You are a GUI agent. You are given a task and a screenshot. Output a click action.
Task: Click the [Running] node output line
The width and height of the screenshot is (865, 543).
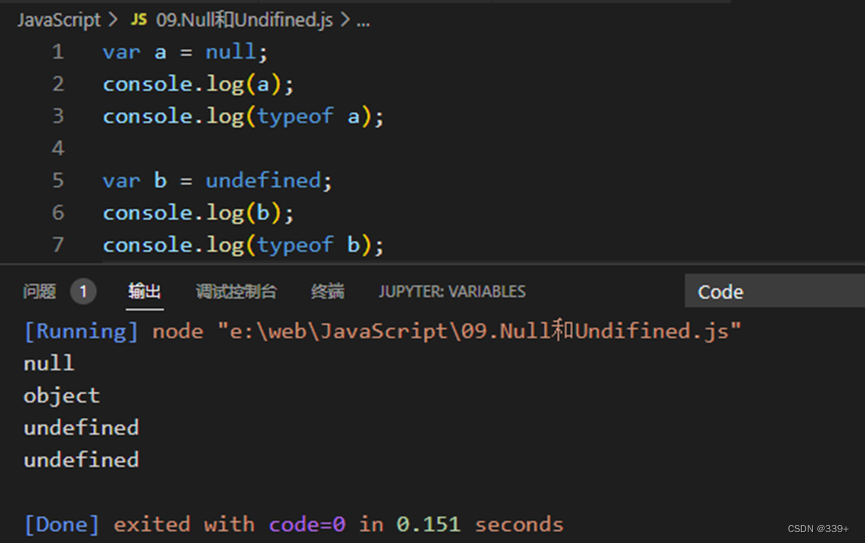(x=383, y=331)
